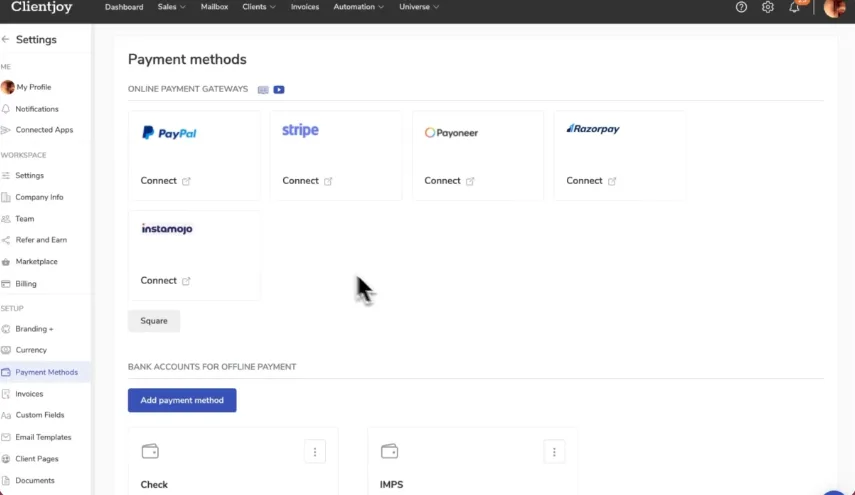Open Branding + in sidebar
The height and width of the screenshot is (495, 855).
coord(34,329)
